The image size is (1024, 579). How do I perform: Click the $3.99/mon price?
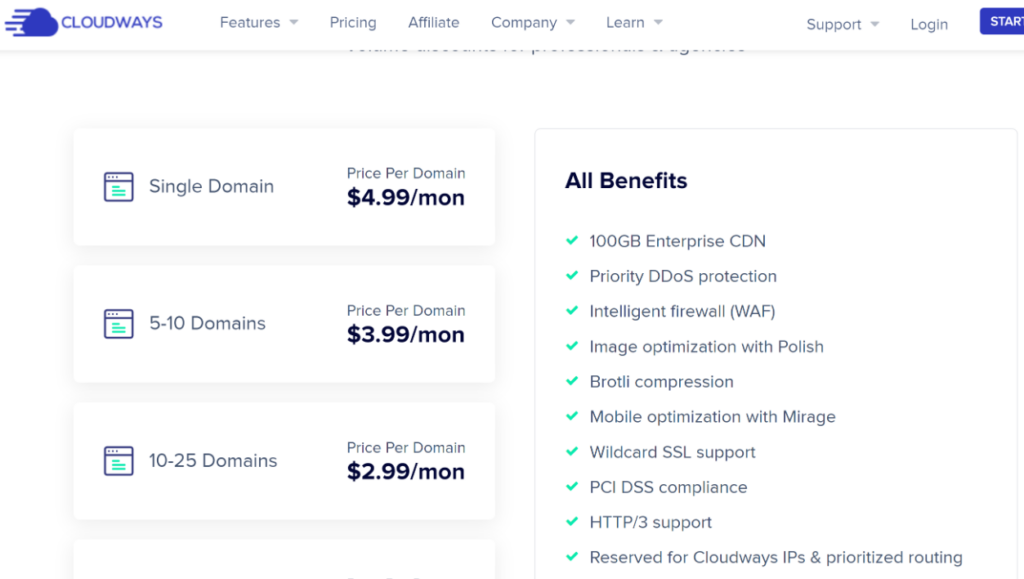tap(406, 335)
